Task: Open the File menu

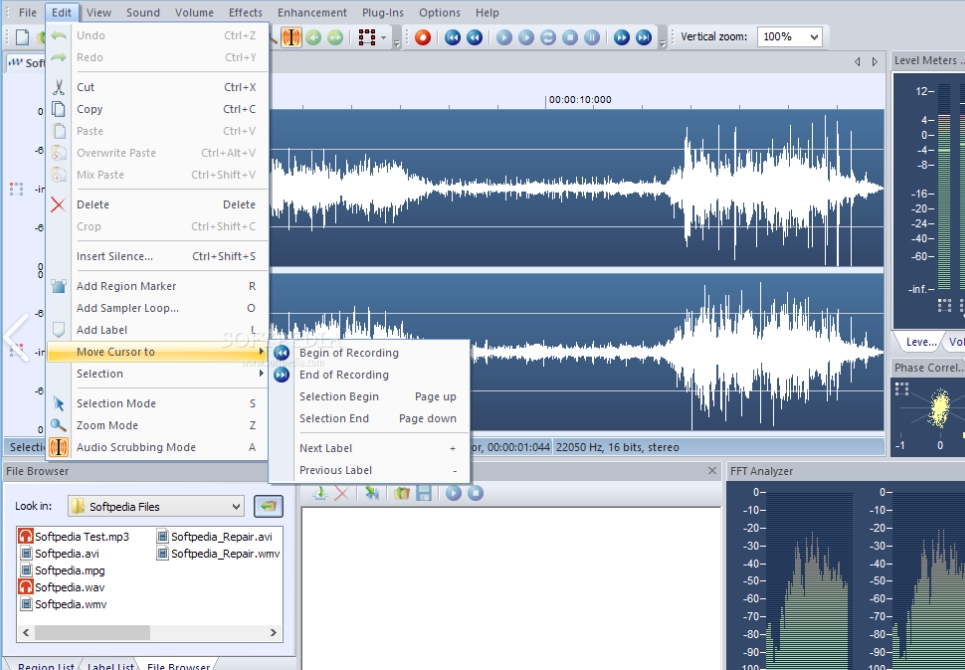Action: click(28, 12)
